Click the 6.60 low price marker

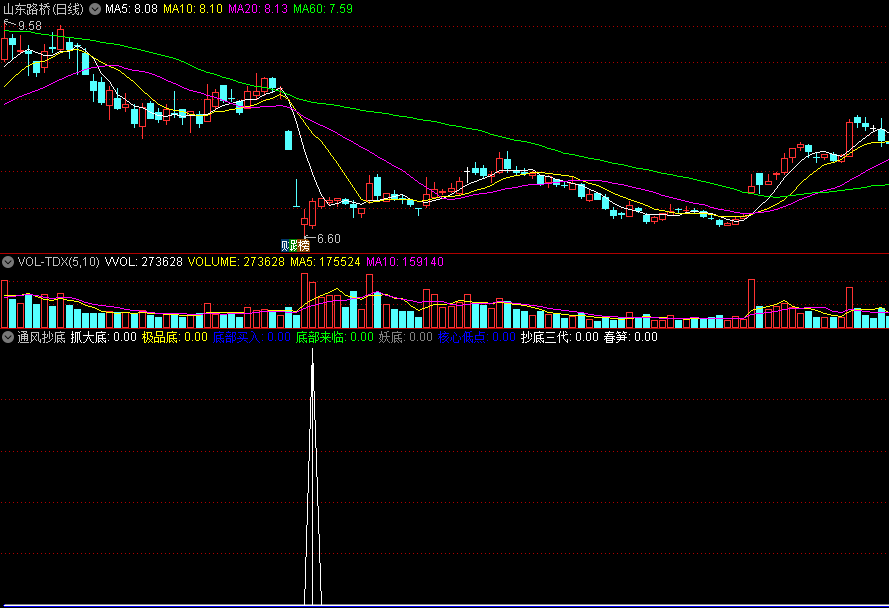coord(329,239)
